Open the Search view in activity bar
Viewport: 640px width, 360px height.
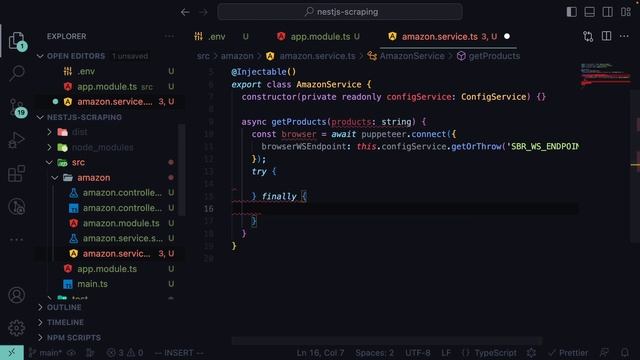click(17, 73)
